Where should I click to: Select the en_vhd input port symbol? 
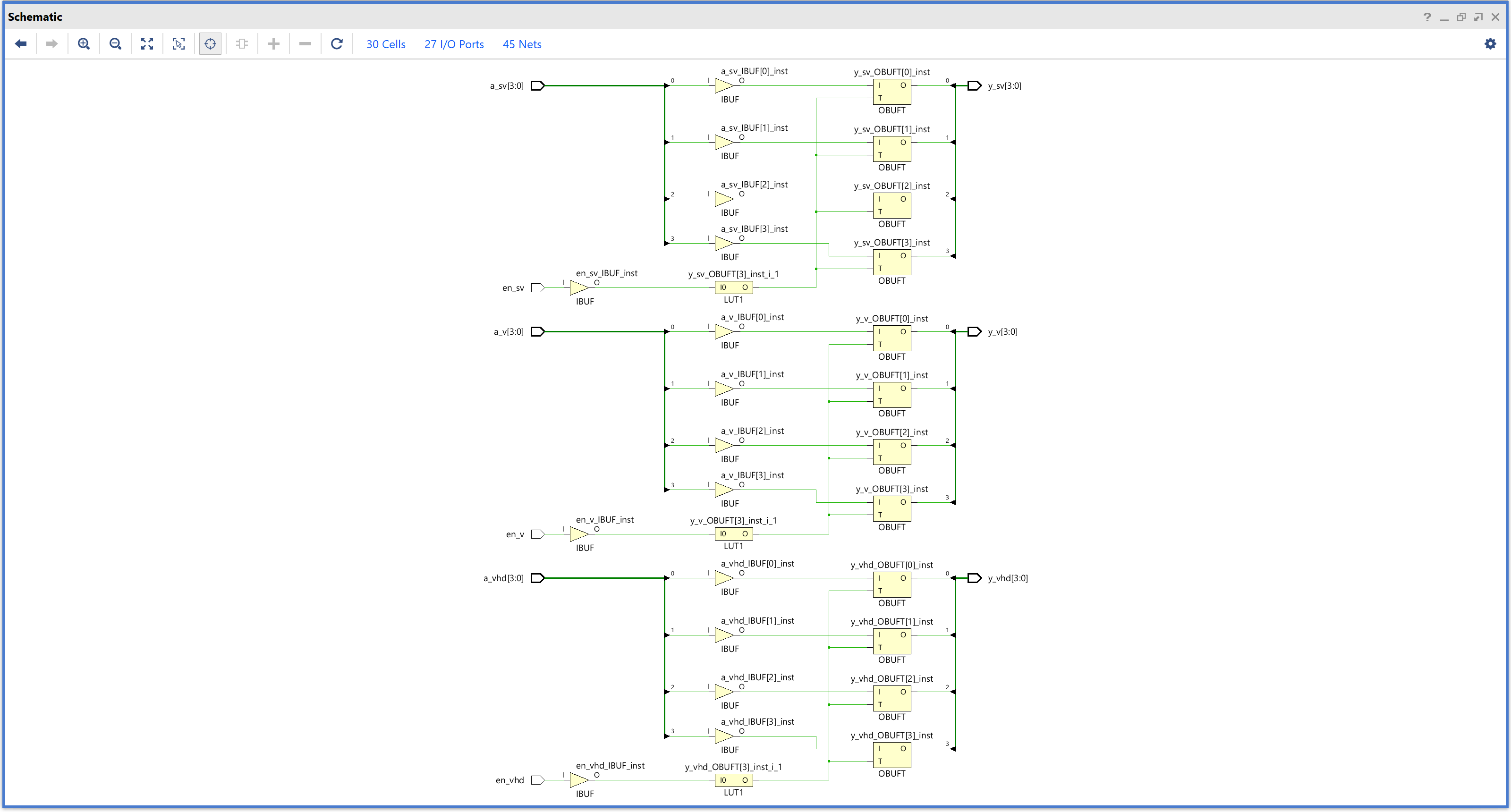tap(537, 780)
